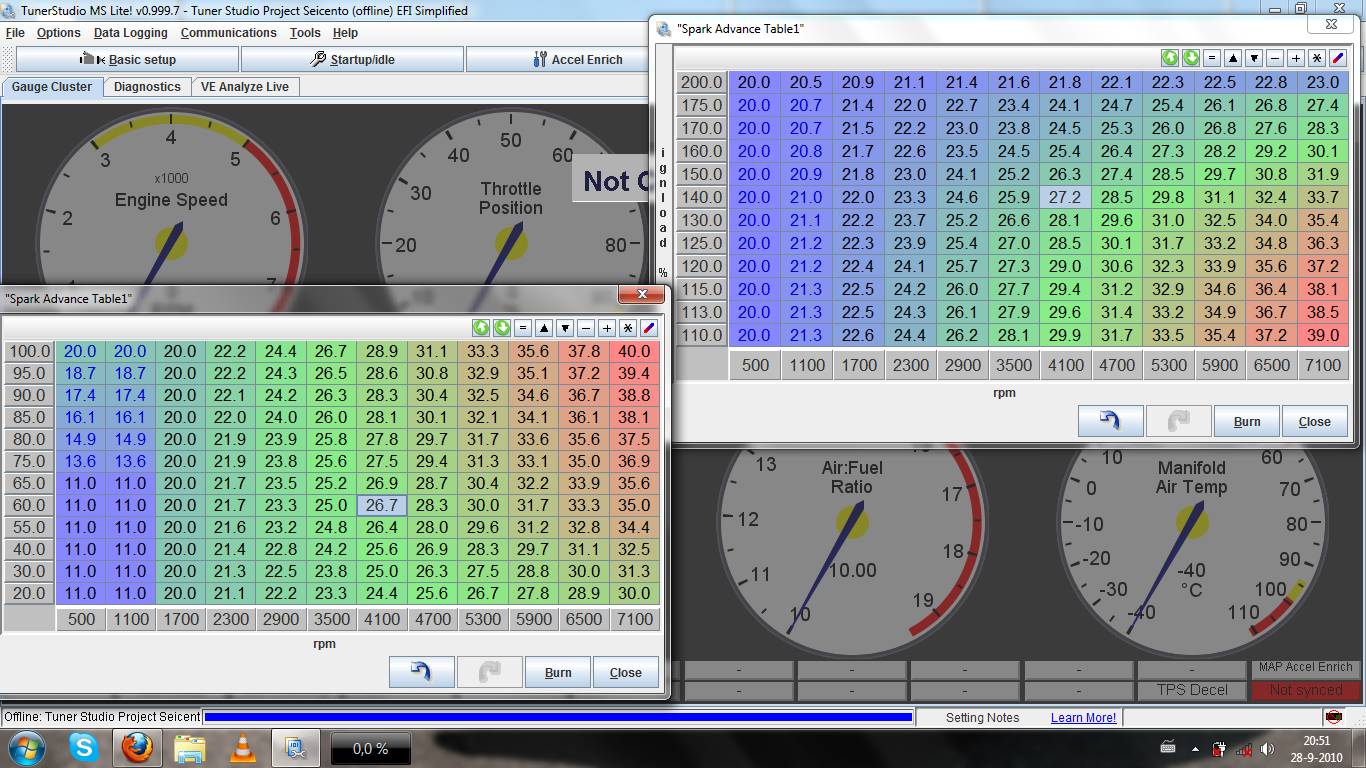Click Close in the 110–200 load table window
1366x768 pixels.
pyautogui.click(x=1315, y=421)
